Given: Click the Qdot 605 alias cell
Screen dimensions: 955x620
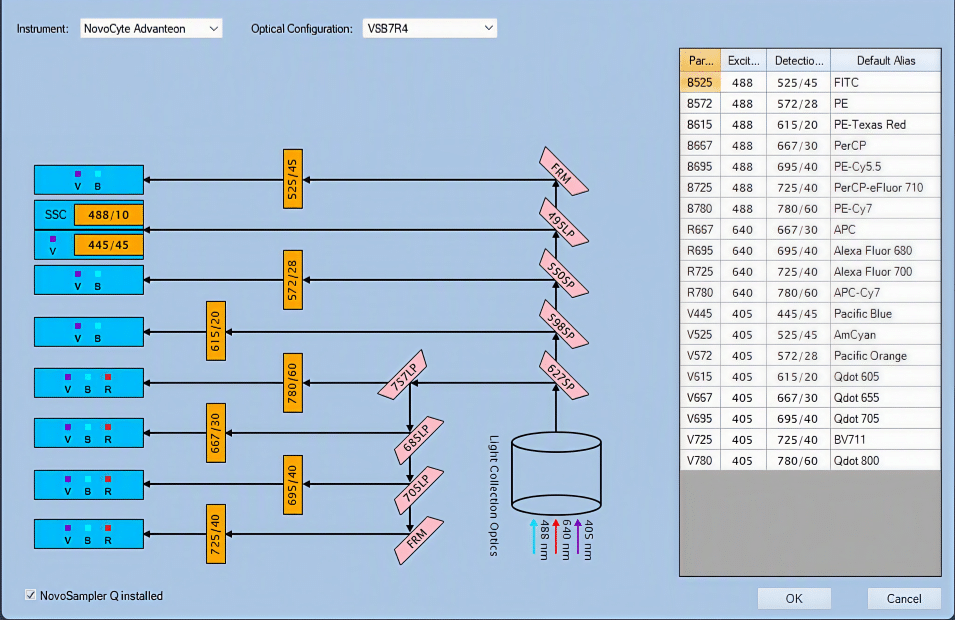Looking at the screenshot, I should point(886,376).
